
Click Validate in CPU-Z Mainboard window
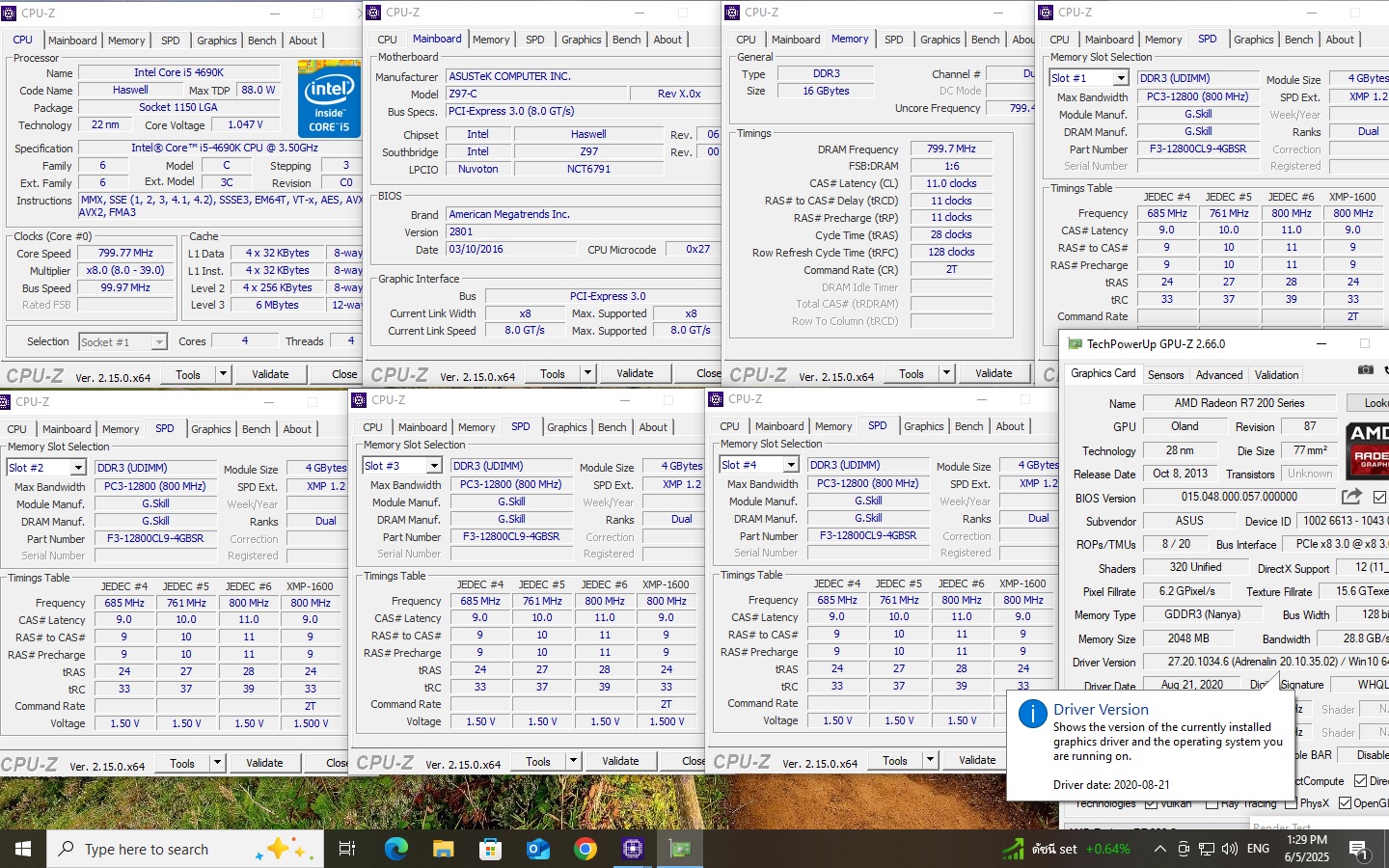pos(635,373)
